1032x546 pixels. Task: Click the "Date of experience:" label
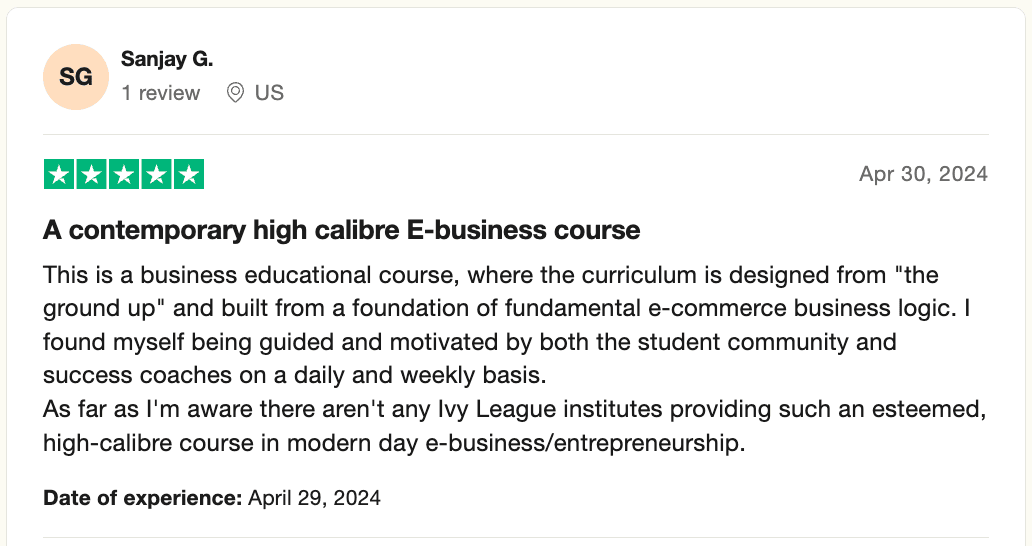tap(143, 497)
